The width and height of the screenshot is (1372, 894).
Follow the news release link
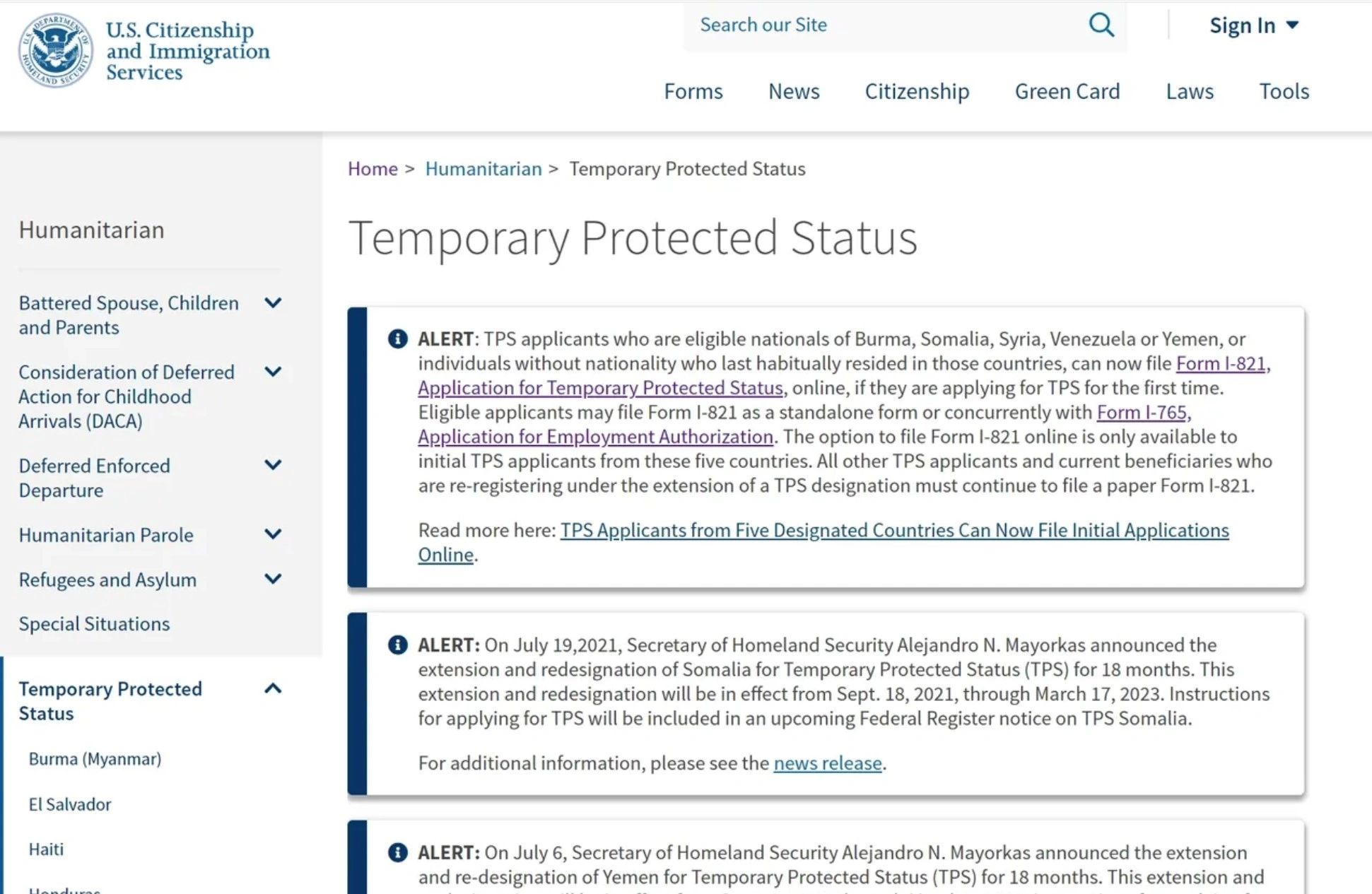(827, 763)
